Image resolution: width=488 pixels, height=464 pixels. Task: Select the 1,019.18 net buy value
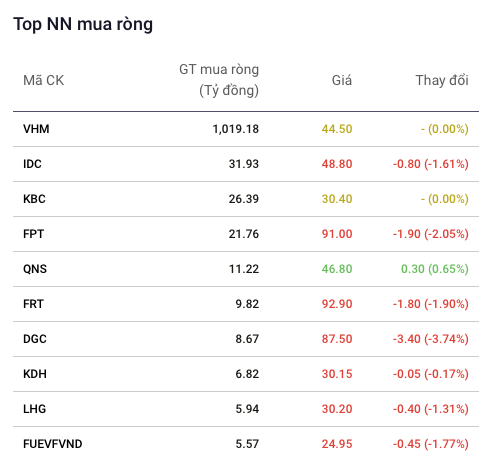pos(236,129)
